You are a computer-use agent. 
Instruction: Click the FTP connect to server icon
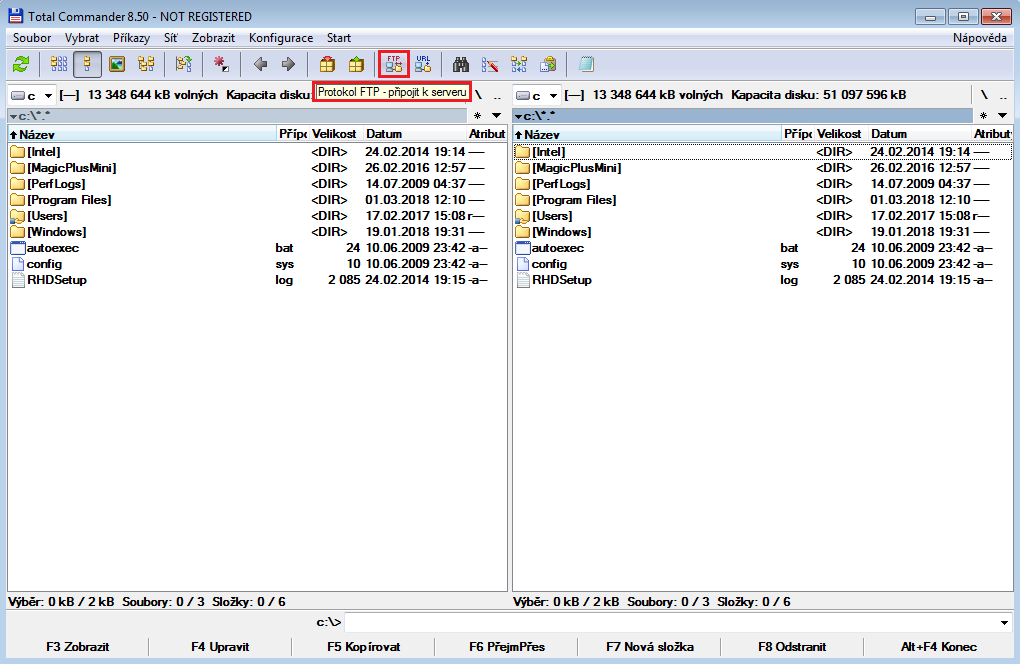coord(393,65)
